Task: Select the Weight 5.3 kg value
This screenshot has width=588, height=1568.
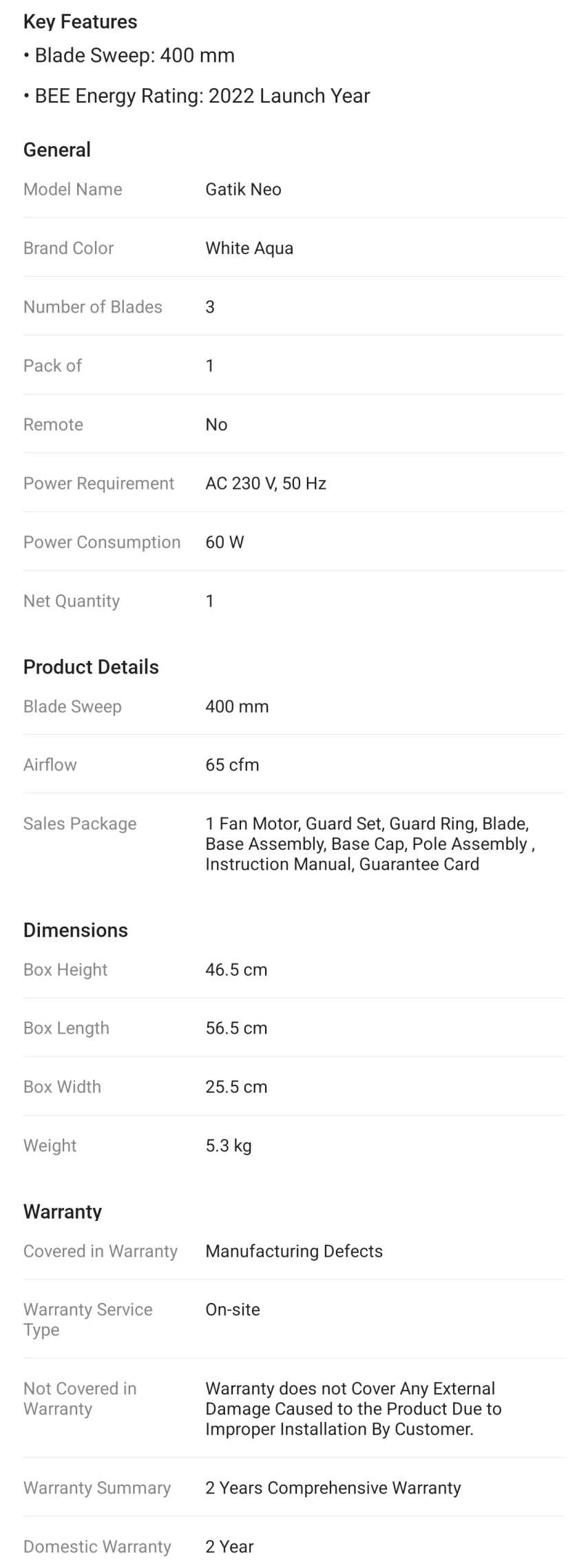Action: [229, 1146]
